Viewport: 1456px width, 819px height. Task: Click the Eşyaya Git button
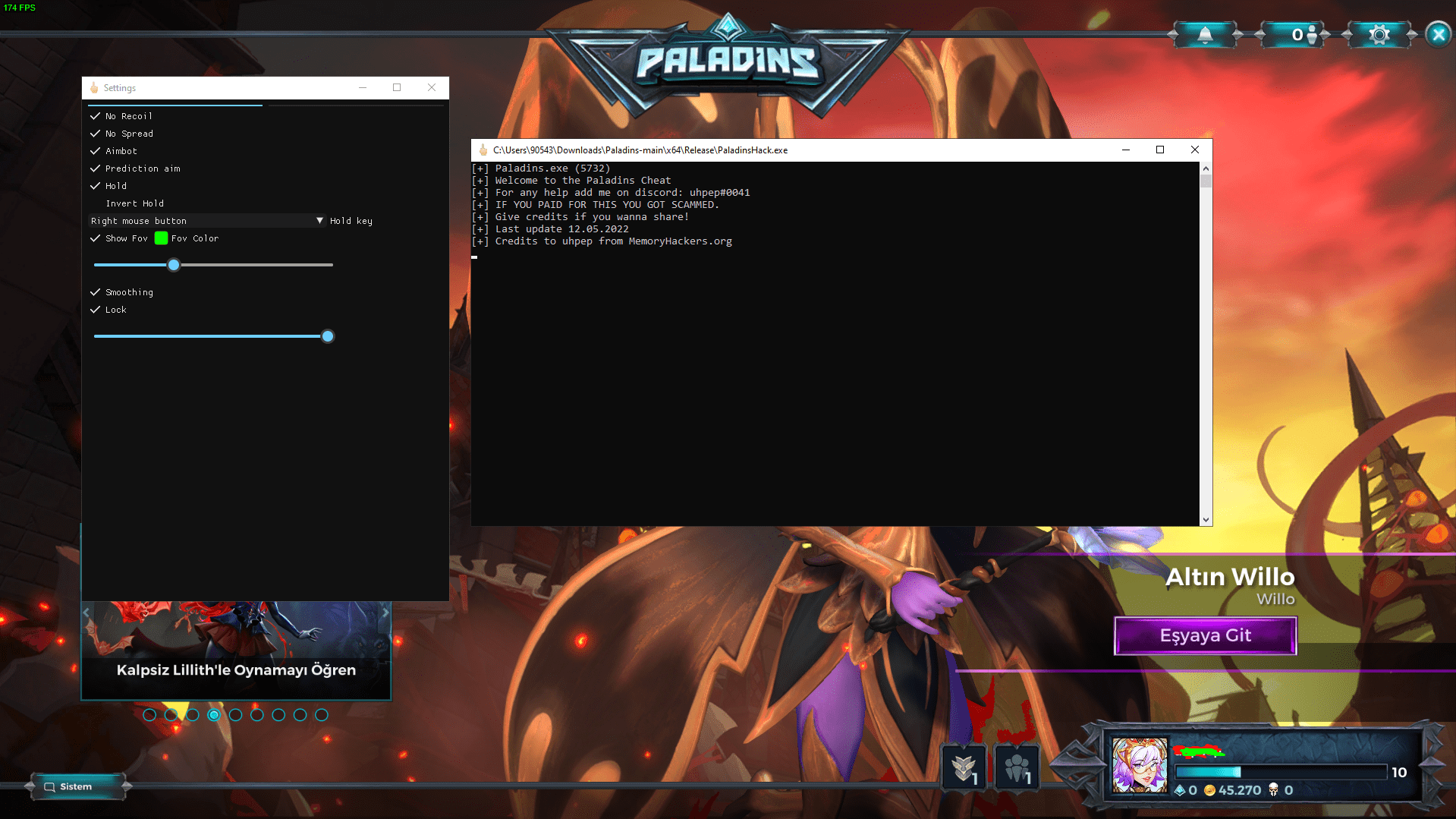coord(1205,635)
